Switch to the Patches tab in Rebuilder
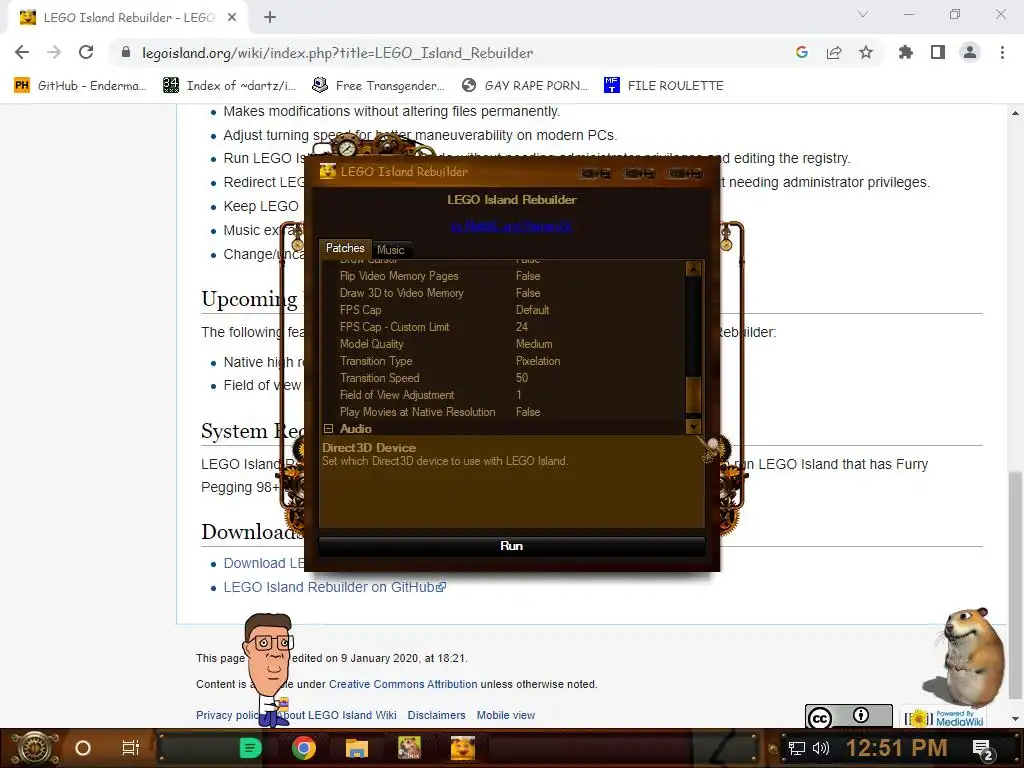This screenshot has width=1024, height=768. tap(345, 248)
